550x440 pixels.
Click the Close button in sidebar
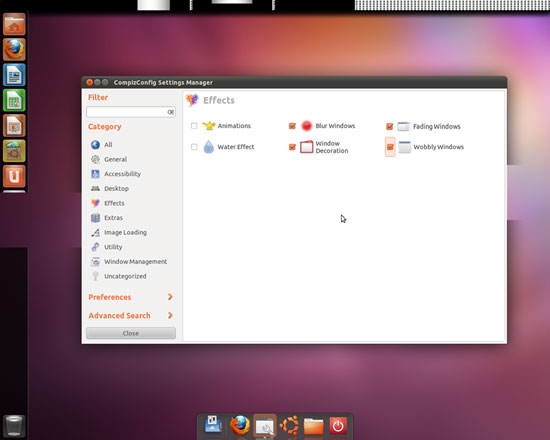point(131,333)
